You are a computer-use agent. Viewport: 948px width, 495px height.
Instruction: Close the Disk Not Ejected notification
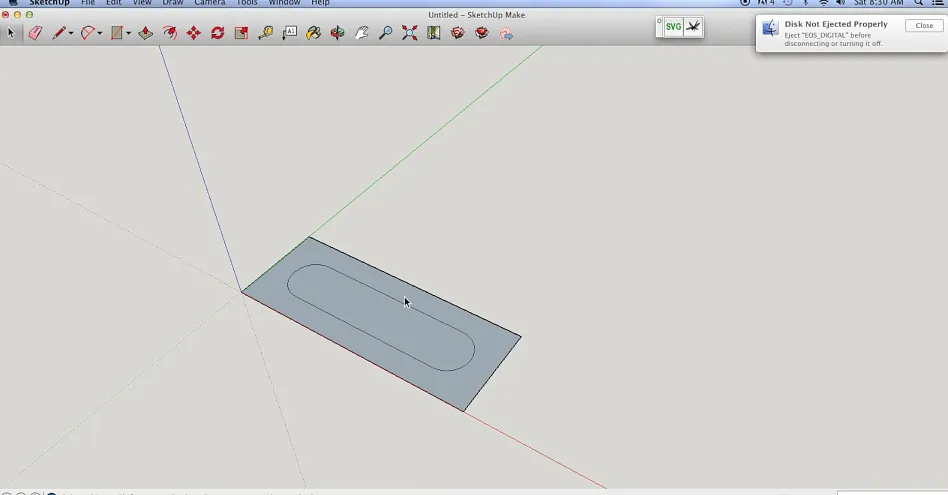924,25
